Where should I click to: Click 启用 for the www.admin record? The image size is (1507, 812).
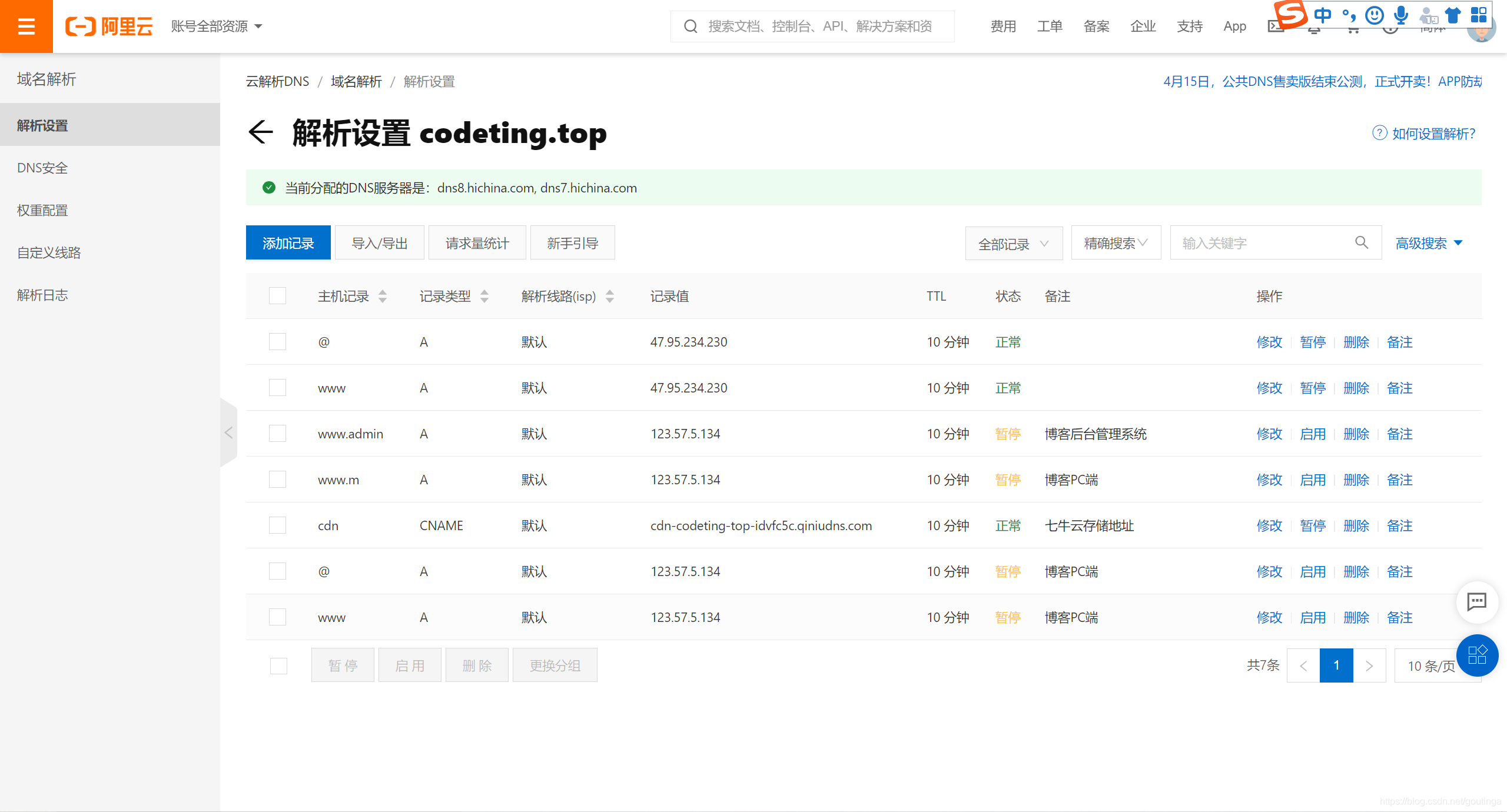click(x=1313, y=434)
